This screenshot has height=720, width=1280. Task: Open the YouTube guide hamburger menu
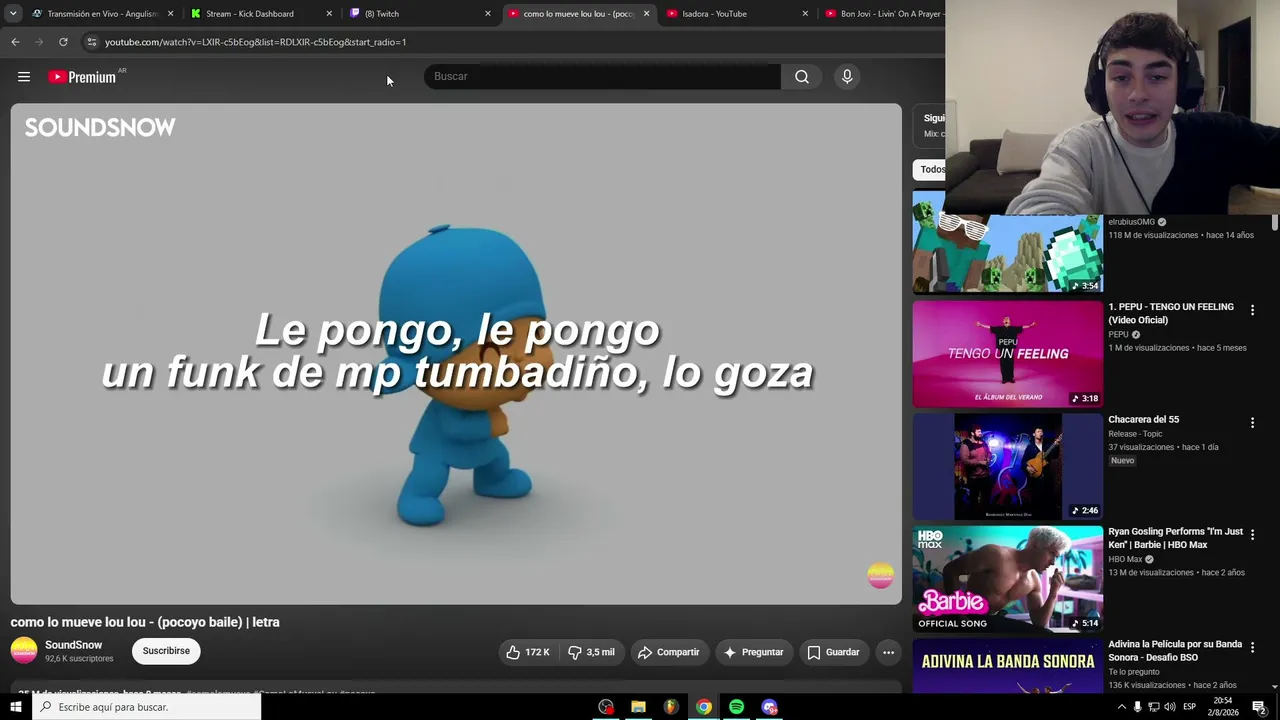(x=24, y=77)
